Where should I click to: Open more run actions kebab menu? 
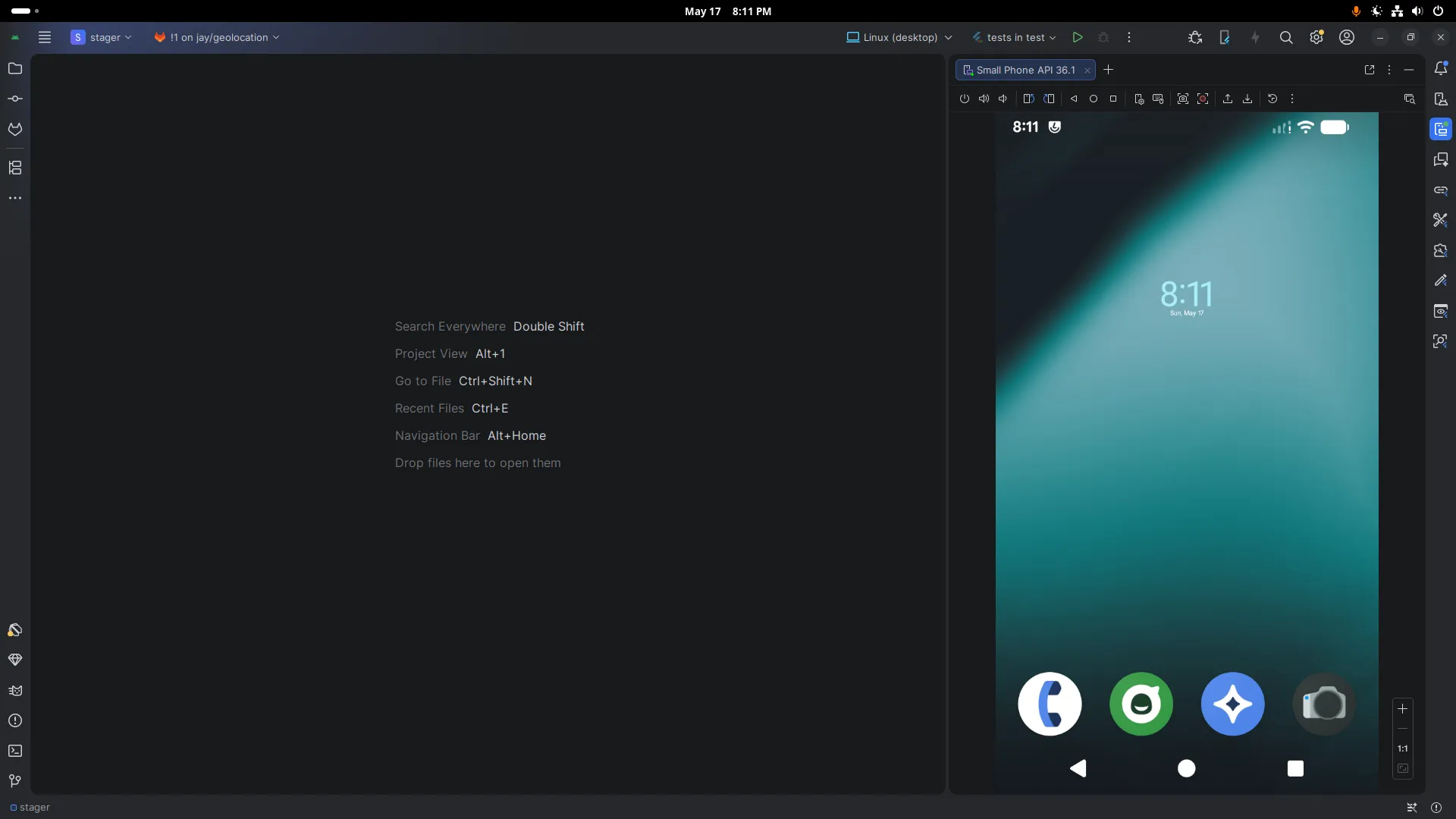(1129, 37)
